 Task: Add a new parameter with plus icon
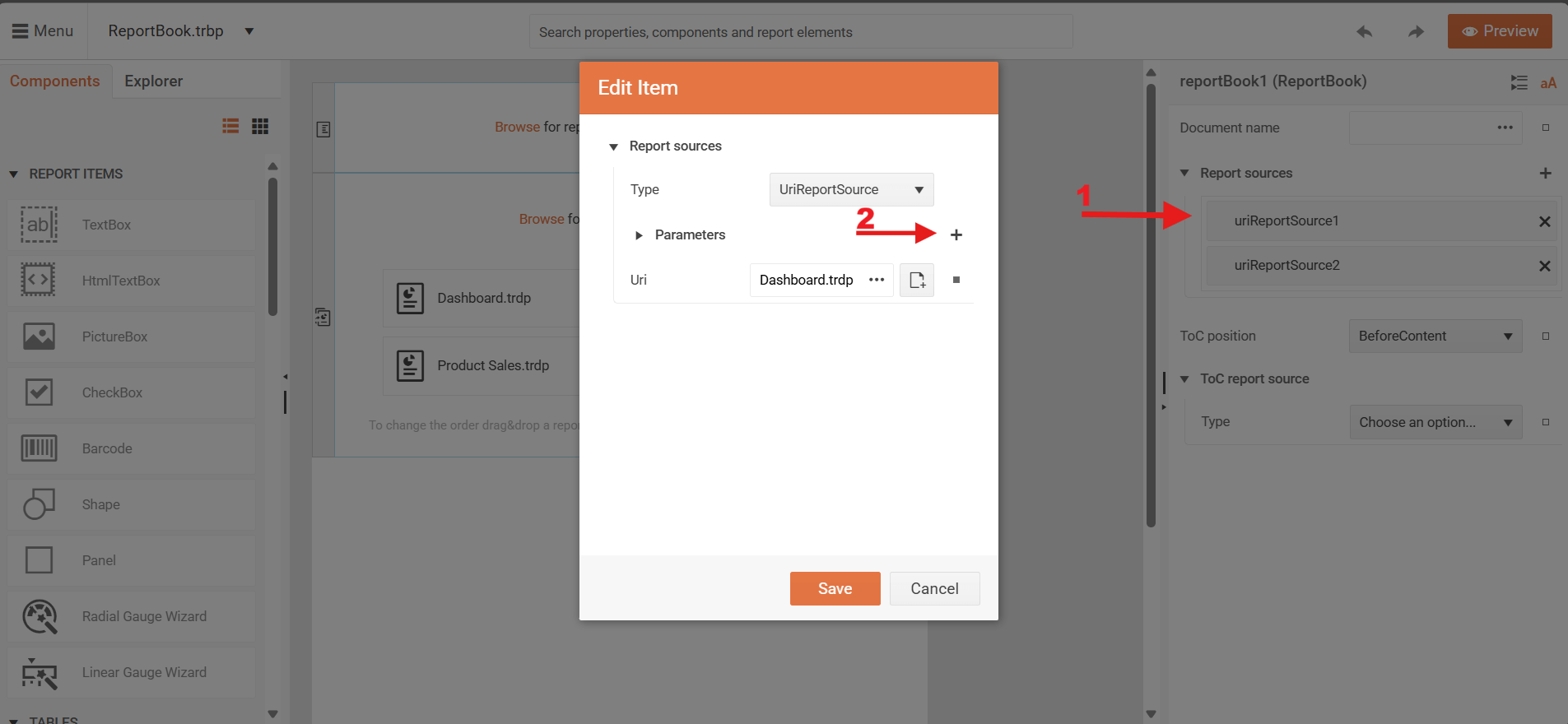956,234
